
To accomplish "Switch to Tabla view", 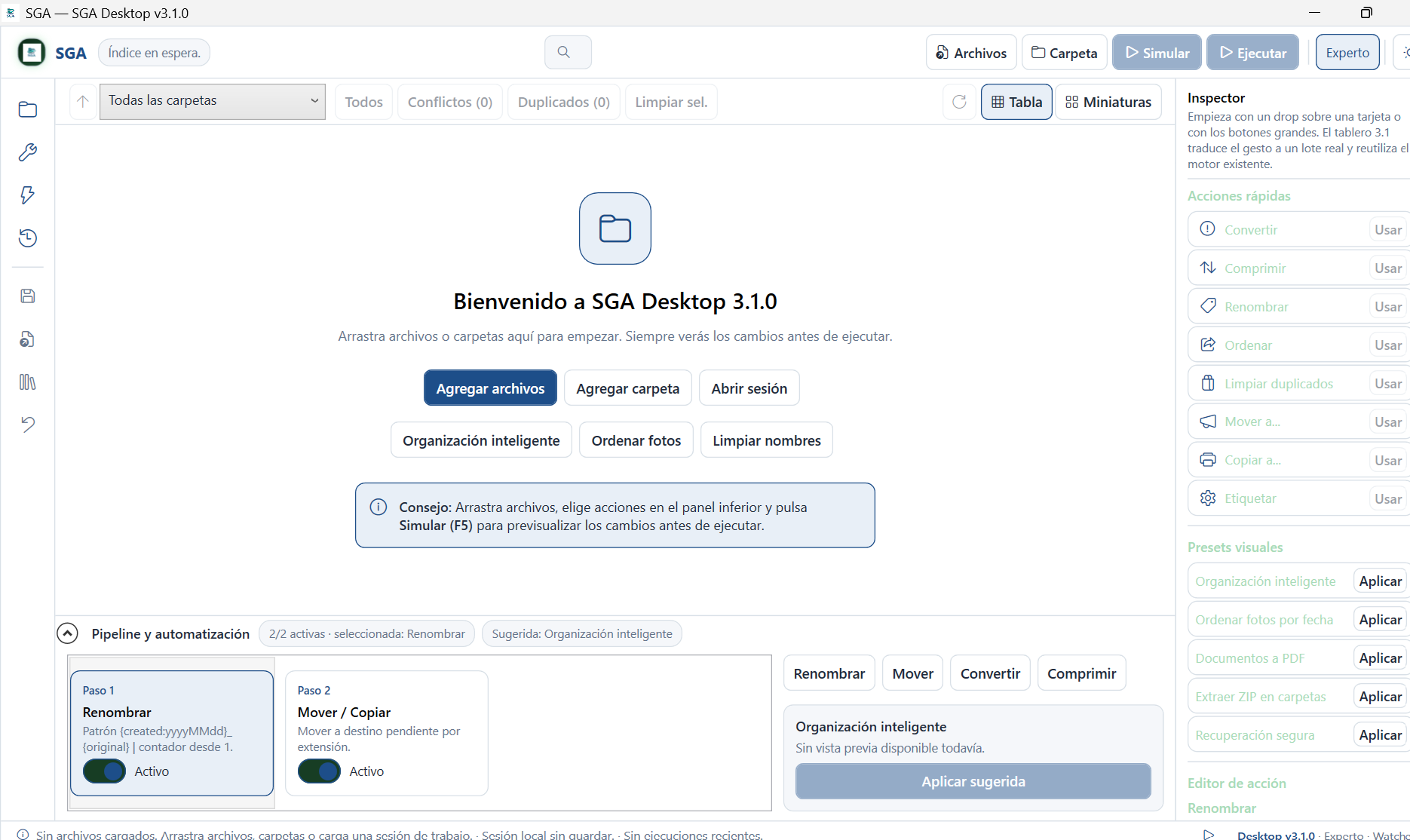I will tap(1016, 102).
